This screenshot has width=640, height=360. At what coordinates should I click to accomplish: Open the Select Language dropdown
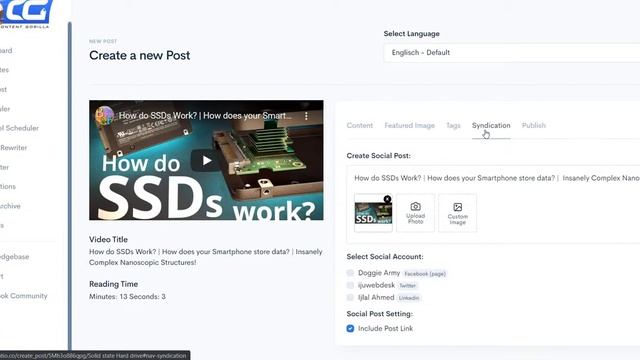pyautogui.click(x=512, y=53)
